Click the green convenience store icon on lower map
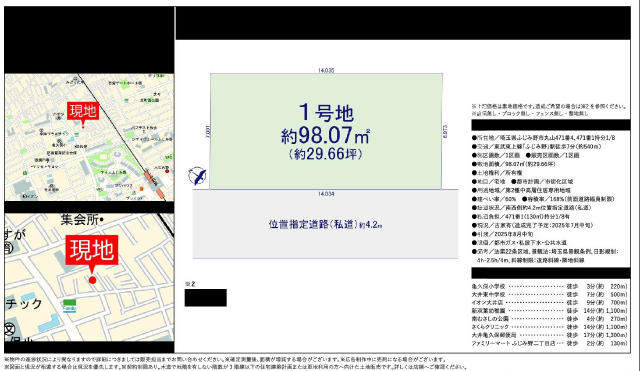640x371 pixels. (x=69, y=306)
